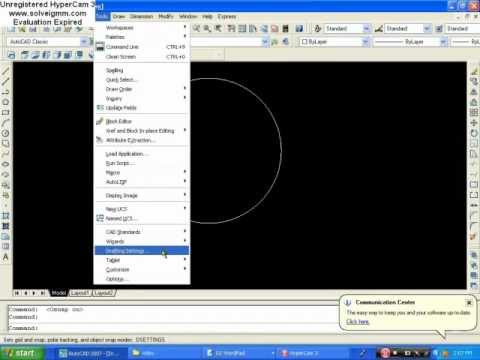Viewport: 480px width, 360px height.
Task: Choose Load Application menu entry
Action: 142,154
